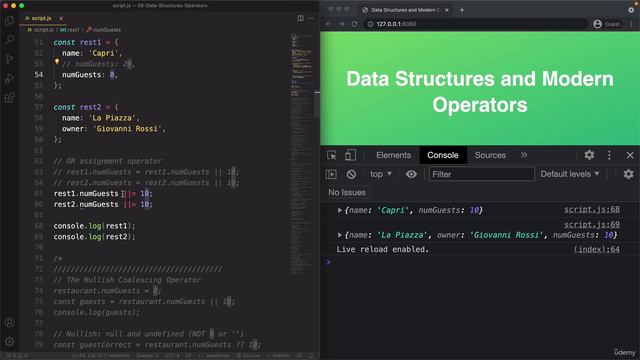Toggle the device toolbar in DevTools
The width and height of the screenshot is (640, 360).
pos(350,155)
